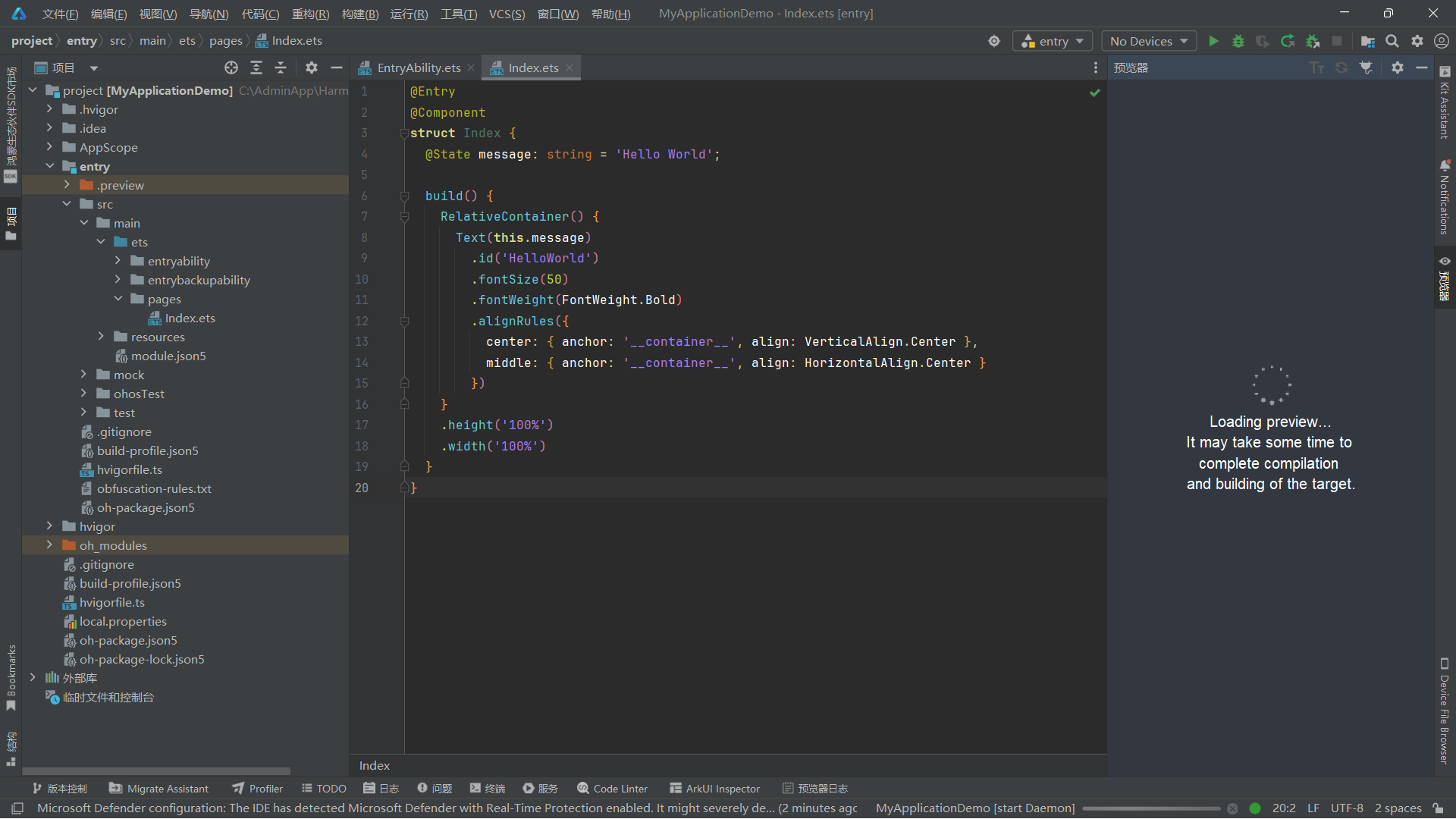The width and height of the screenshot is (1456, 819).
Task: Open the entry run configuration dropdown
Action: coord(1053,41)
